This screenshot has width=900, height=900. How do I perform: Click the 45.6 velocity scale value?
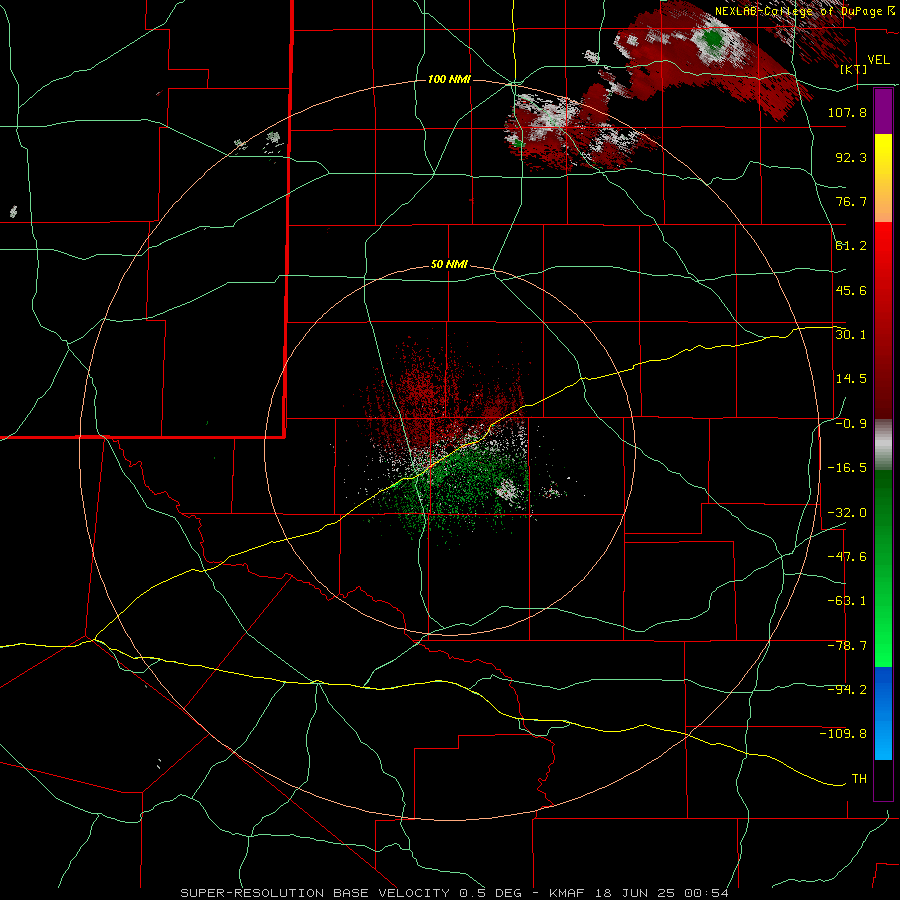coord(851,290)
